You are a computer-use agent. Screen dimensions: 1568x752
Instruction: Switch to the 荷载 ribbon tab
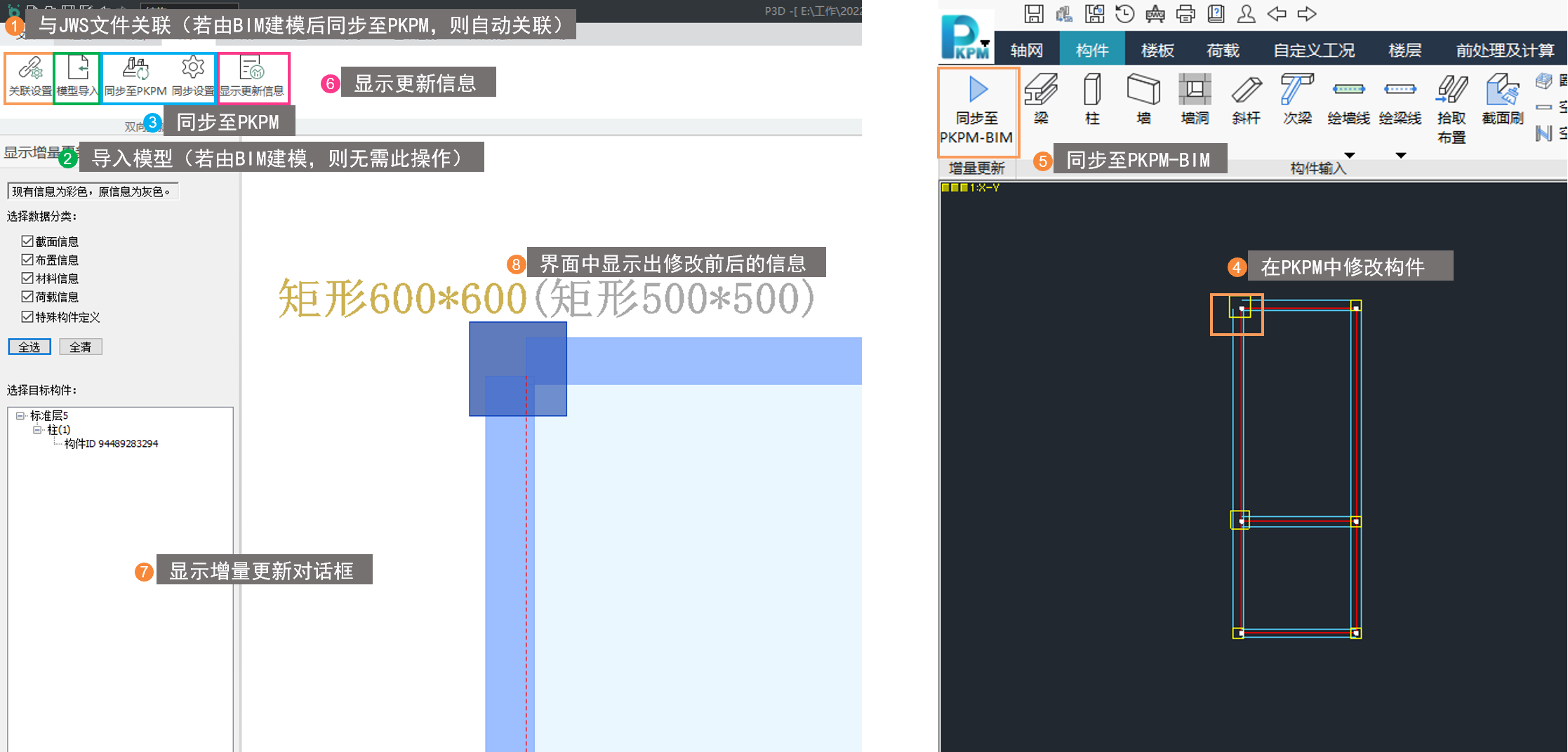[1223, 51]
